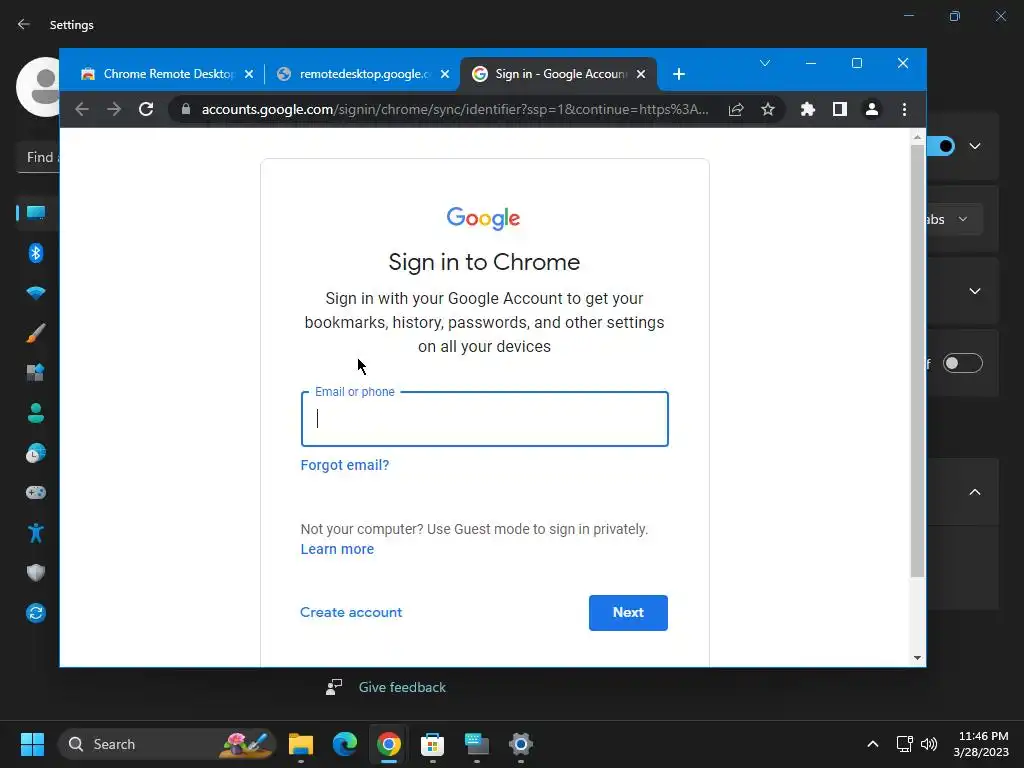Reload the Google sign-in page
The image size is (1024, 768).
146,109
